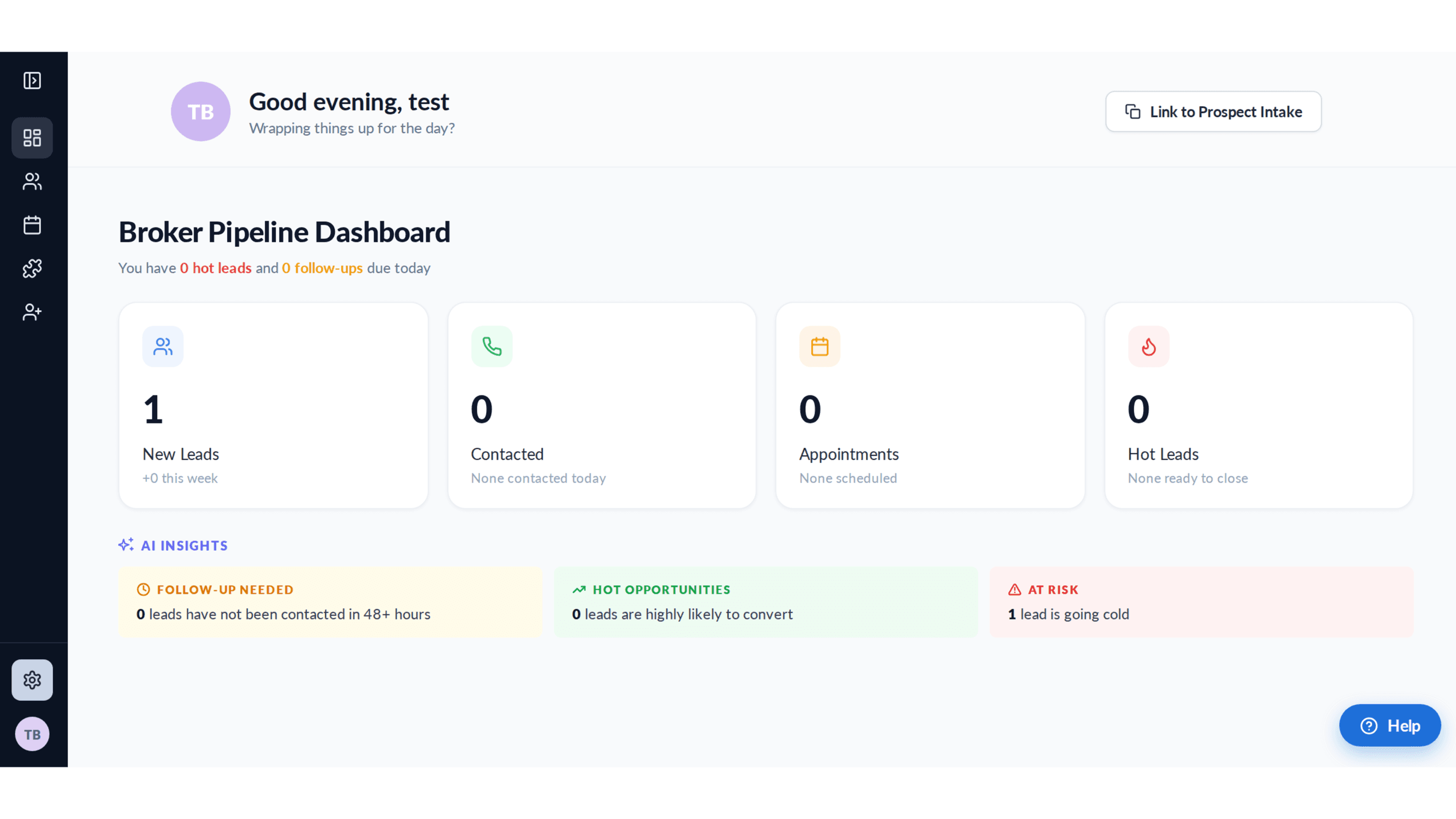Open the Contacted card label
The height and width of the screenshot is (819, 1456).
point(507,454)
